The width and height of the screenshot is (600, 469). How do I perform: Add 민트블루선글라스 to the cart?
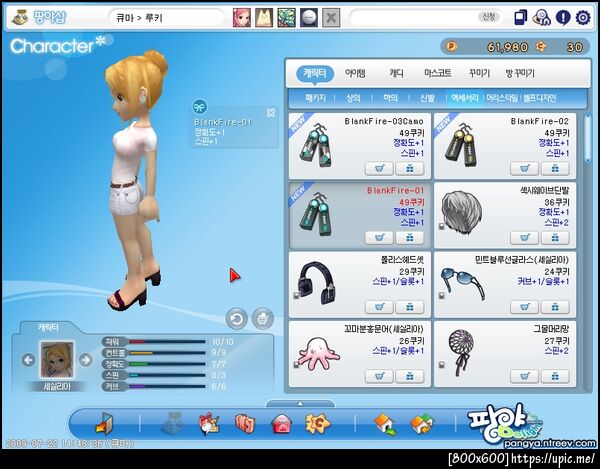524,307
